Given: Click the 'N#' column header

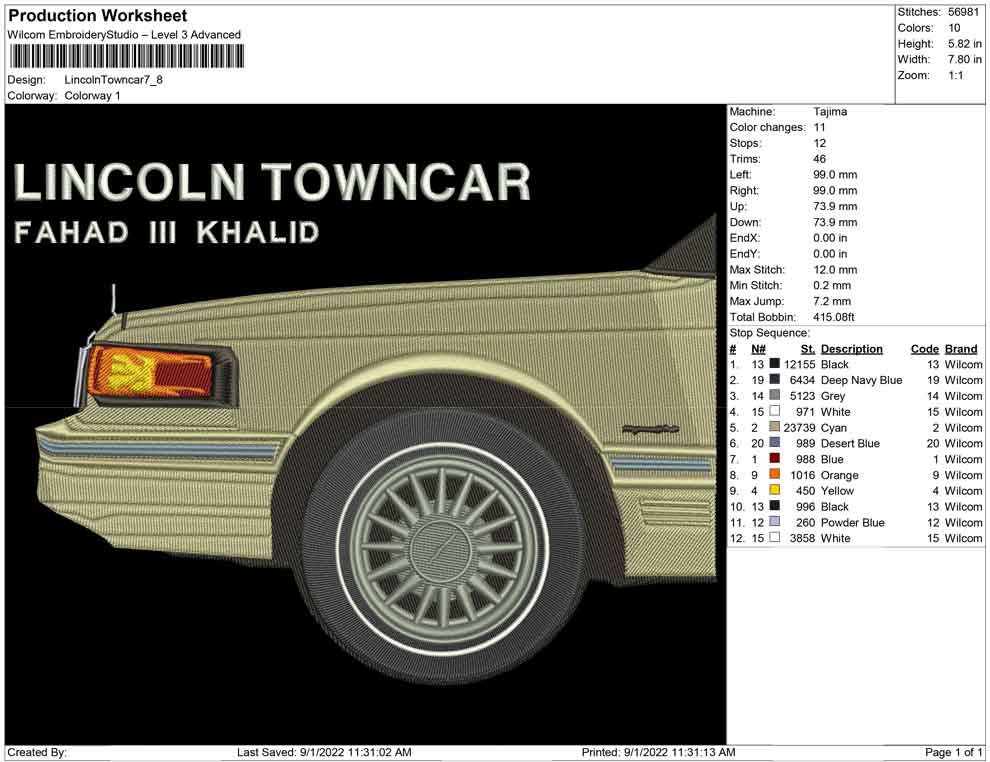Looking at the screenshot, I should click(x=758, y=348).
